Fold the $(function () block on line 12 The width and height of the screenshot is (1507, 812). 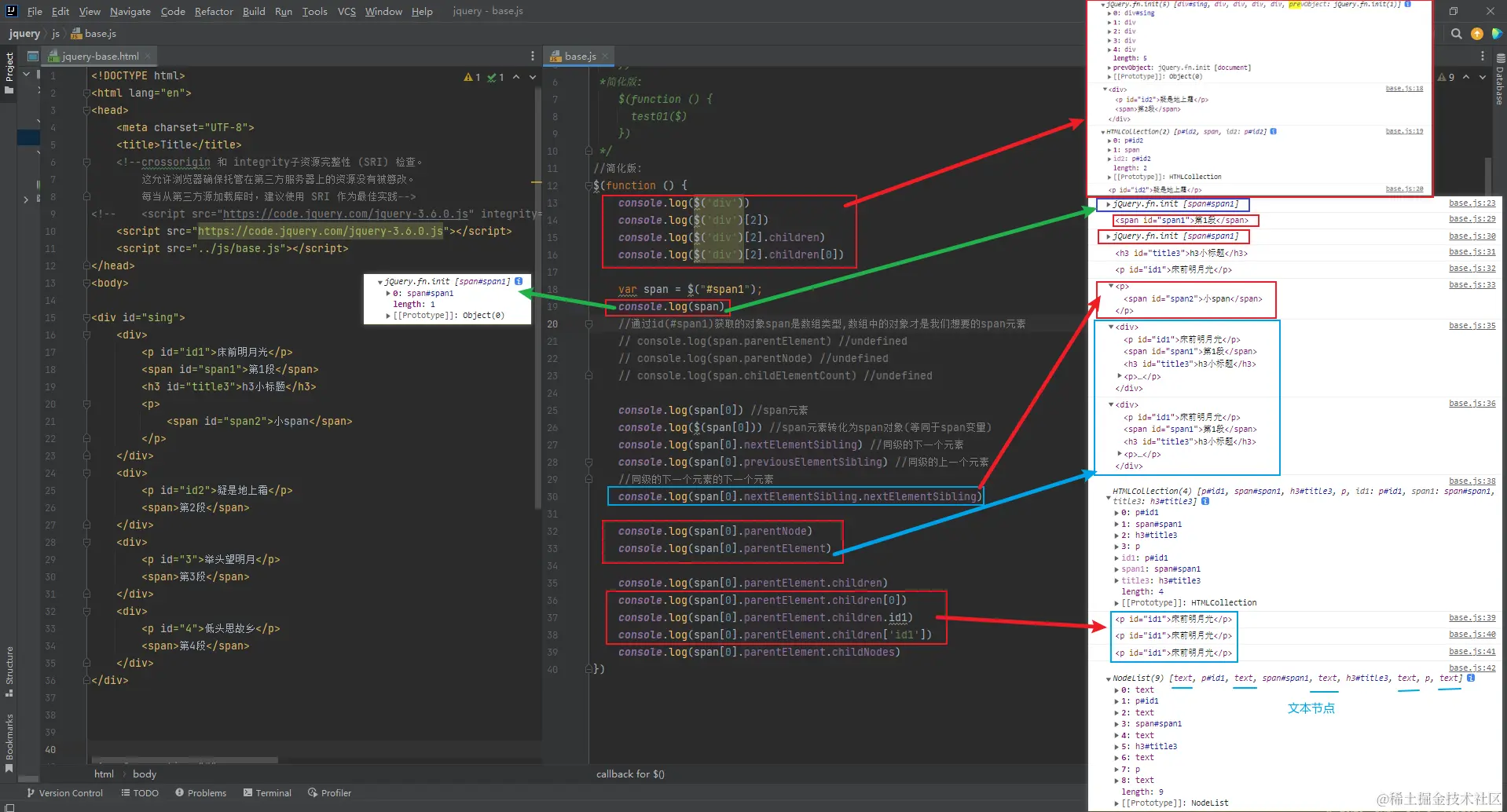[588, 186]
